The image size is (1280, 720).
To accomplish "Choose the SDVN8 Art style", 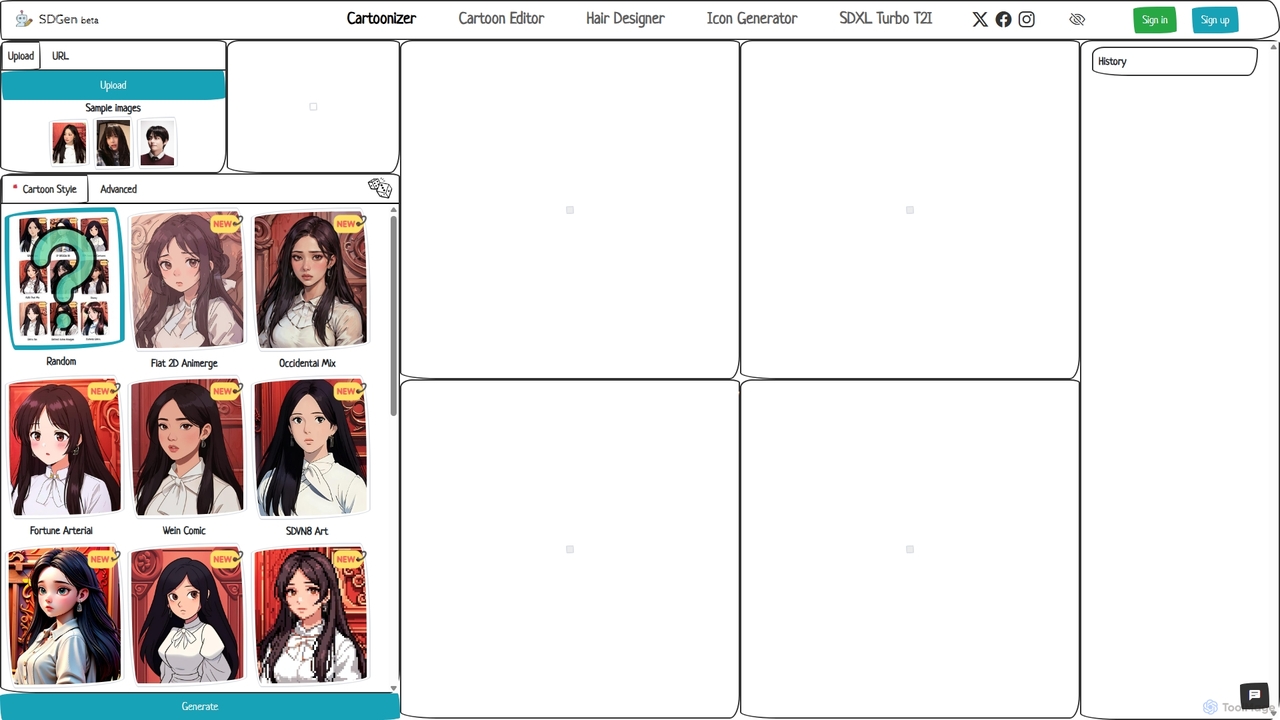I will [310, 448].
